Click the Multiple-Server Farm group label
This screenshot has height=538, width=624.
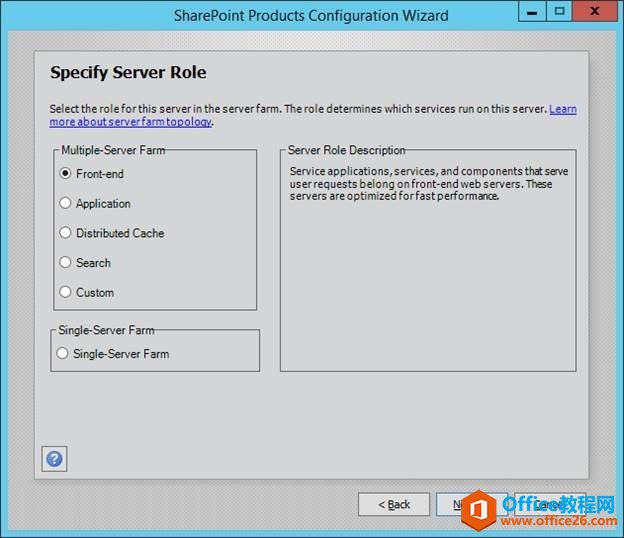113,150
